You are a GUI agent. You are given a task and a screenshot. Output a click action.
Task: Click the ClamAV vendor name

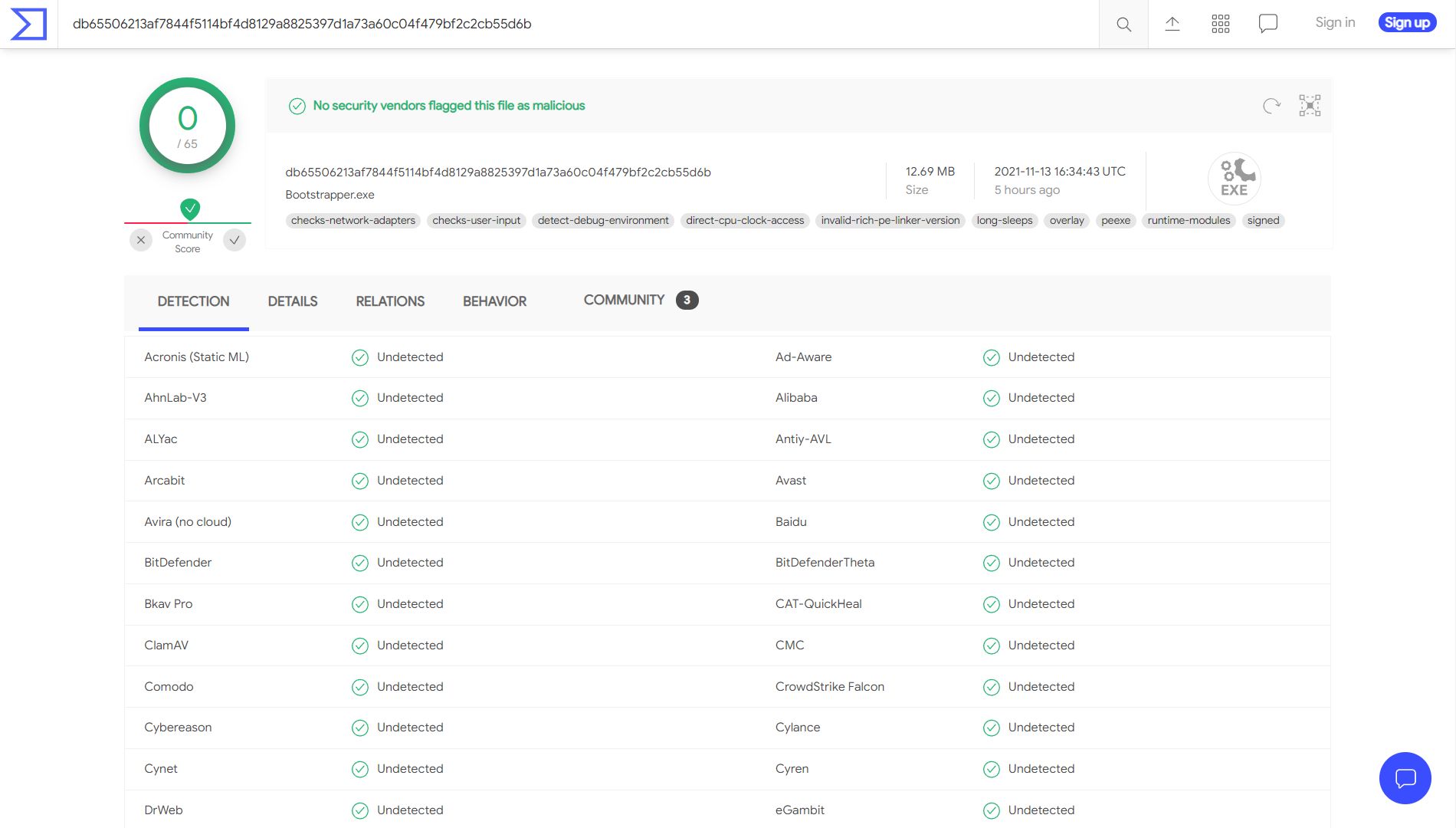click(x=166, y=646)
